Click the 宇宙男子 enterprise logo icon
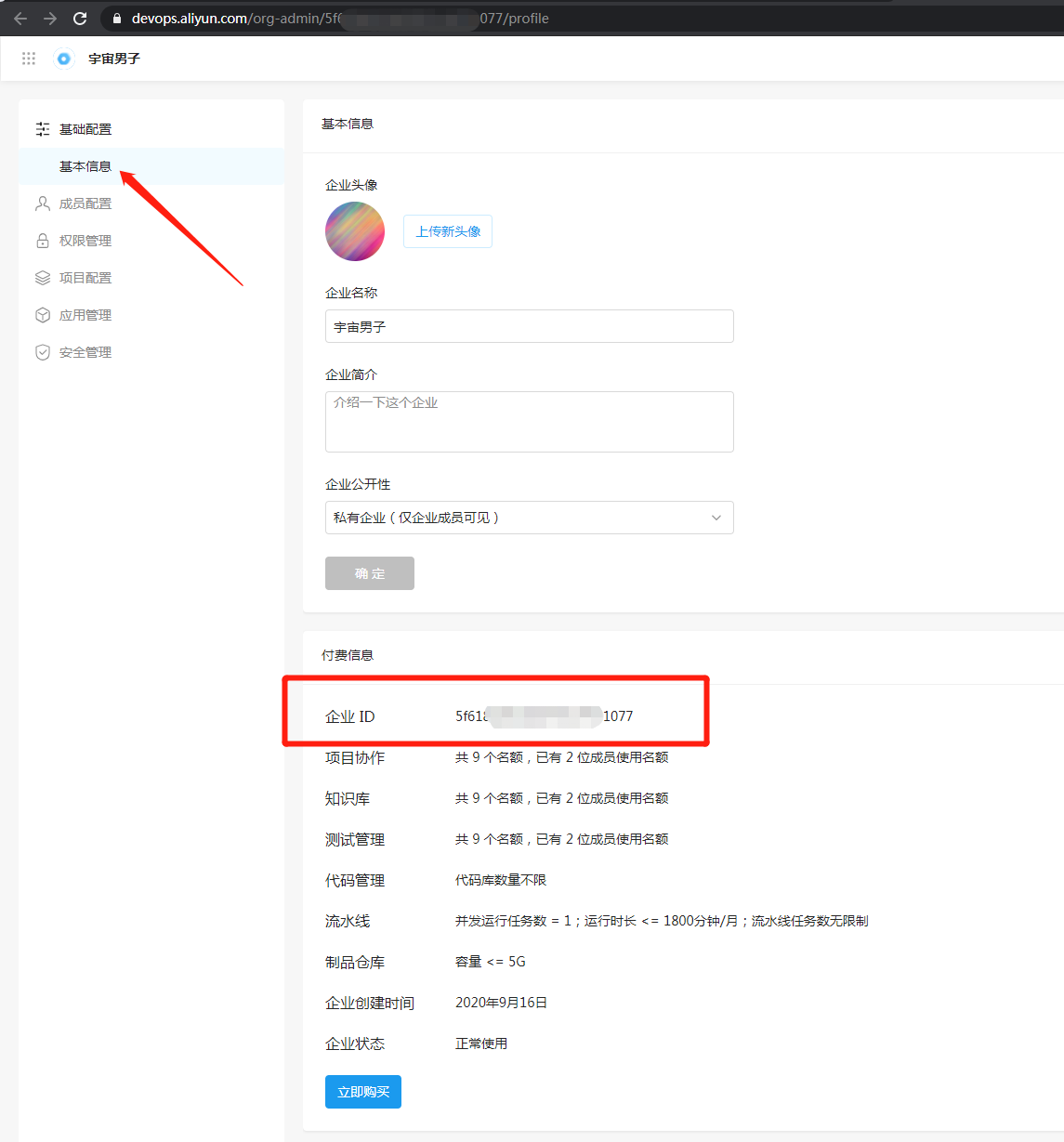Image resolution: width=1064 pixels, height=1142 pixels. (x=63, y=59)
